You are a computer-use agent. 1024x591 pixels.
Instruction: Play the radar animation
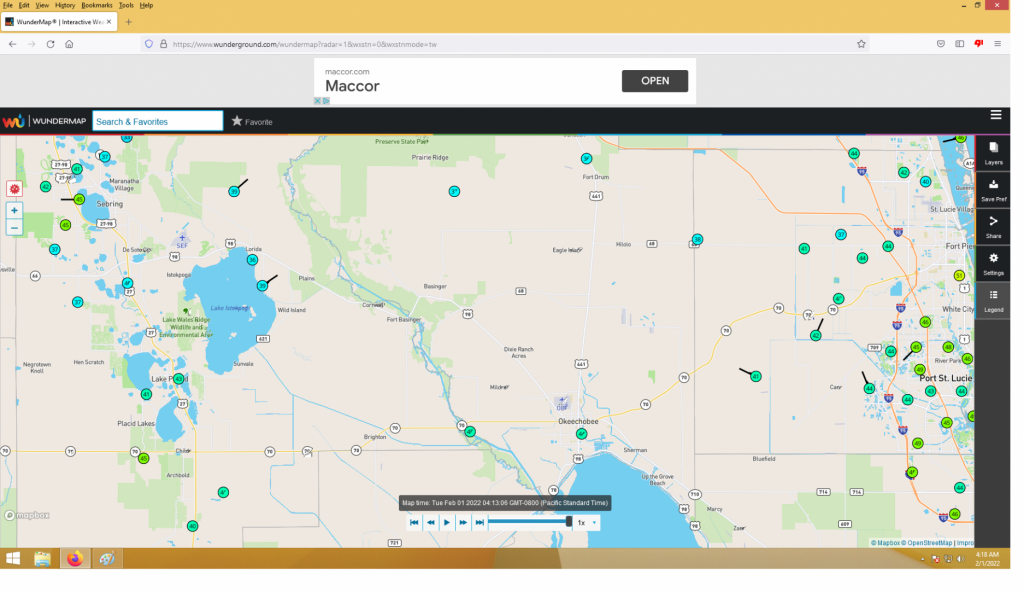pos(447,522)
